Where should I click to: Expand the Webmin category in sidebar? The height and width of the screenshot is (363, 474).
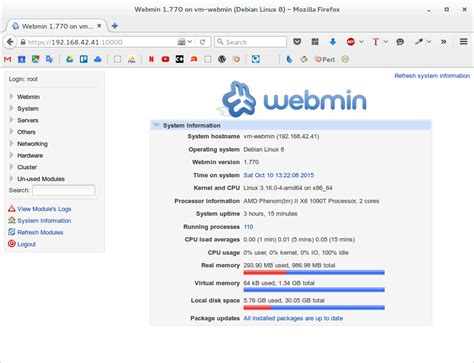[x=11, y=96]
